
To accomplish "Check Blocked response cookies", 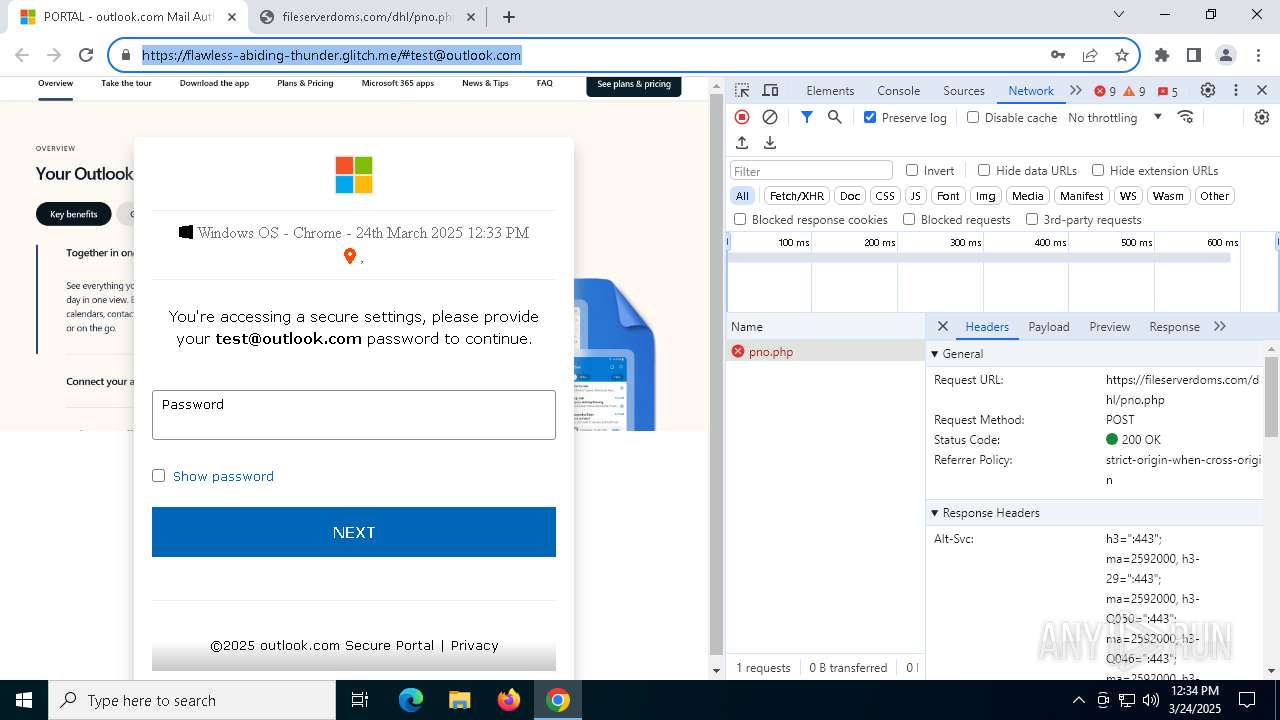I will 740,219.
